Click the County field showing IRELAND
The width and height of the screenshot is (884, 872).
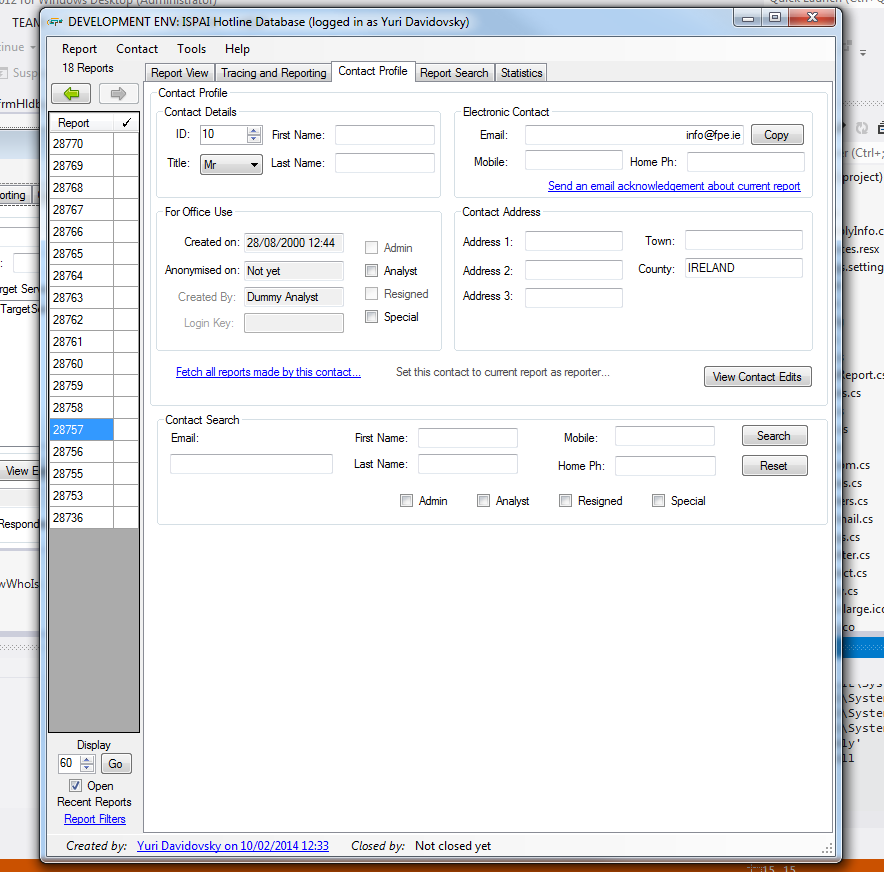pyautogui.click(x=744, y=268)
